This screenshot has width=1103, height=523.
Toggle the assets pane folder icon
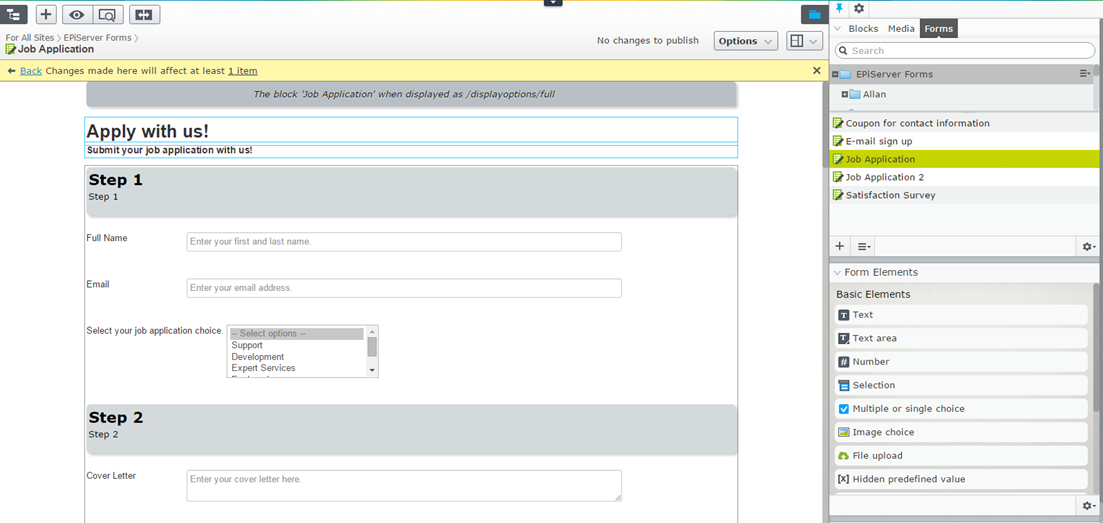(814, 14)
